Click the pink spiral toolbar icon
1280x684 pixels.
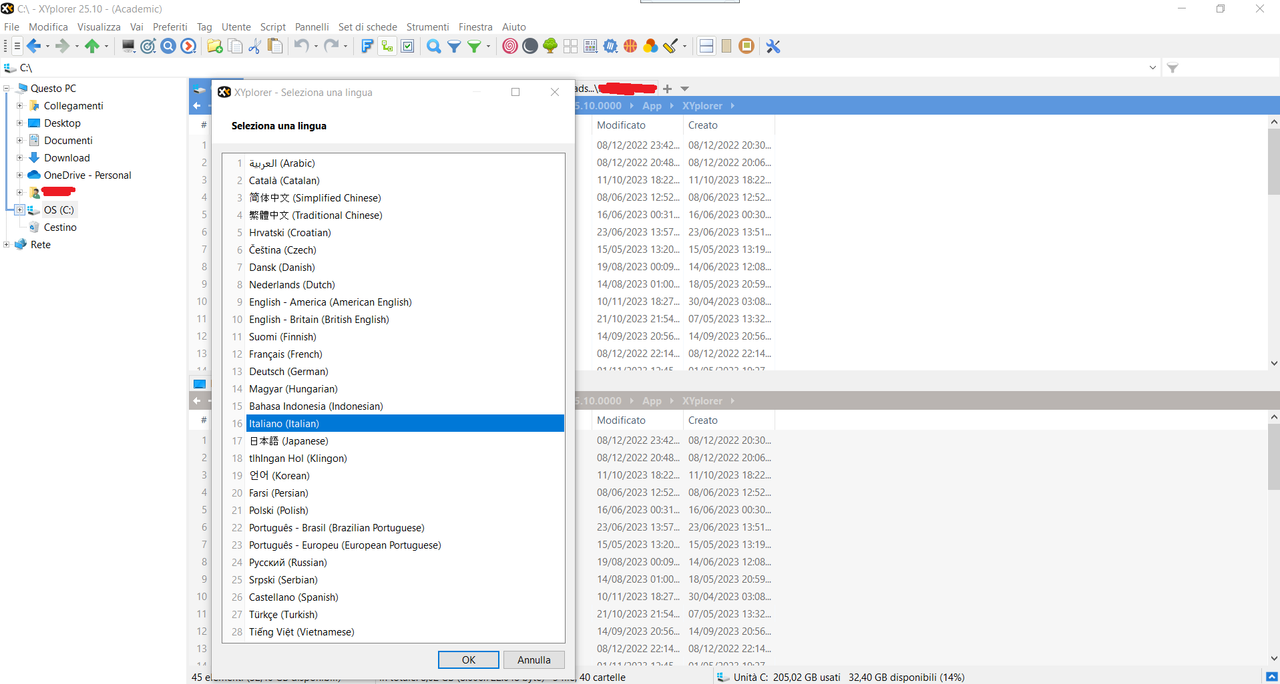pyautogui.click(x=510, y=46)
